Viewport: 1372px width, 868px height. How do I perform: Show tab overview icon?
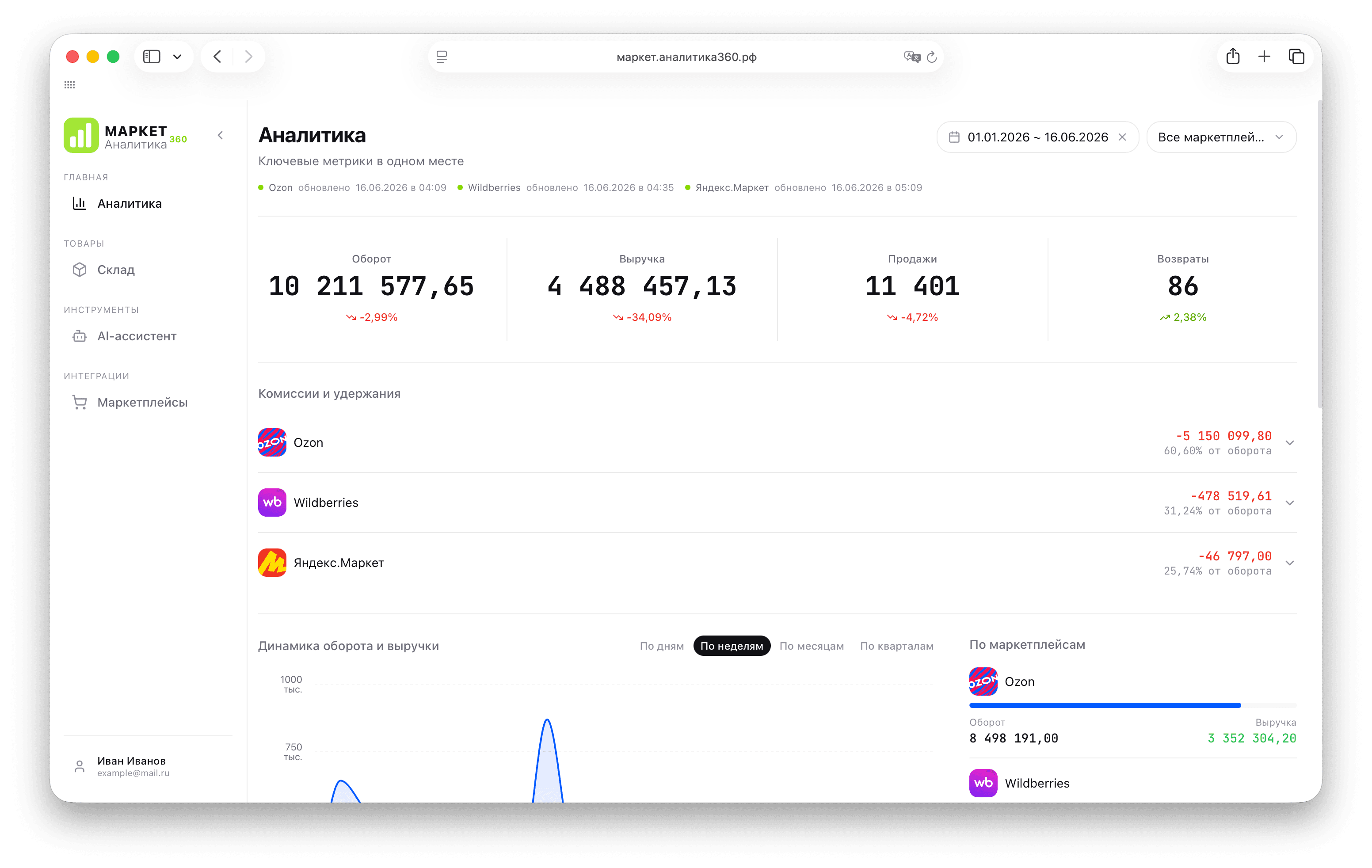pos(1296,57)
